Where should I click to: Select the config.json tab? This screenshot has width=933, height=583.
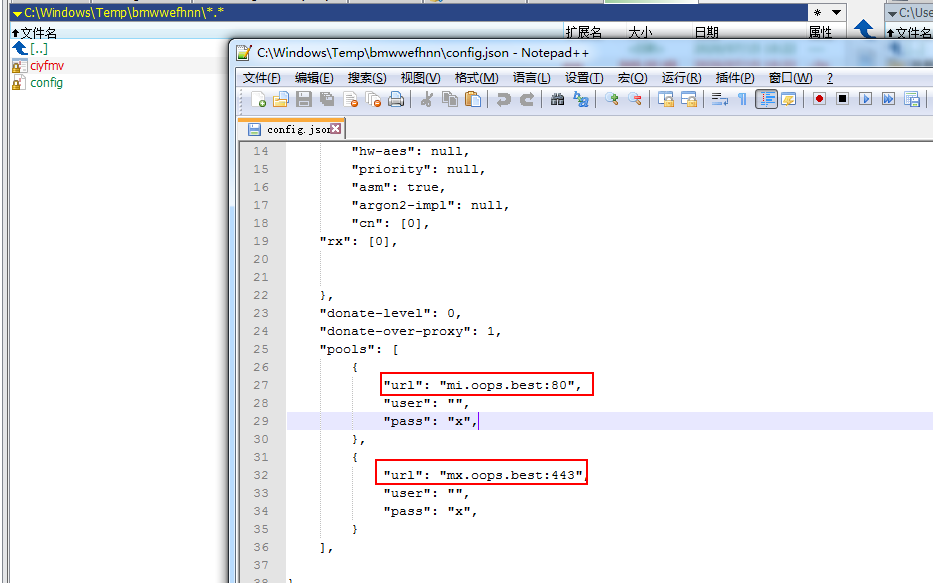(x=292, y=129)
